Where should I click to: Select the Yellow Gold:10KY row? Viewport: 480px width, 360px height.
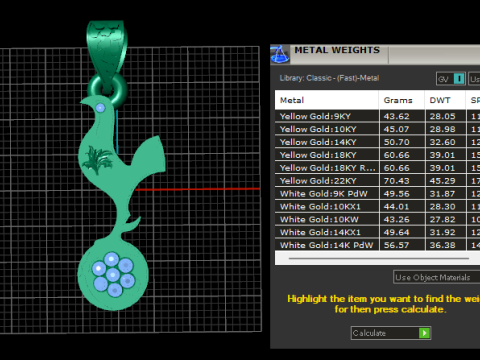click(x=377, y=129)
